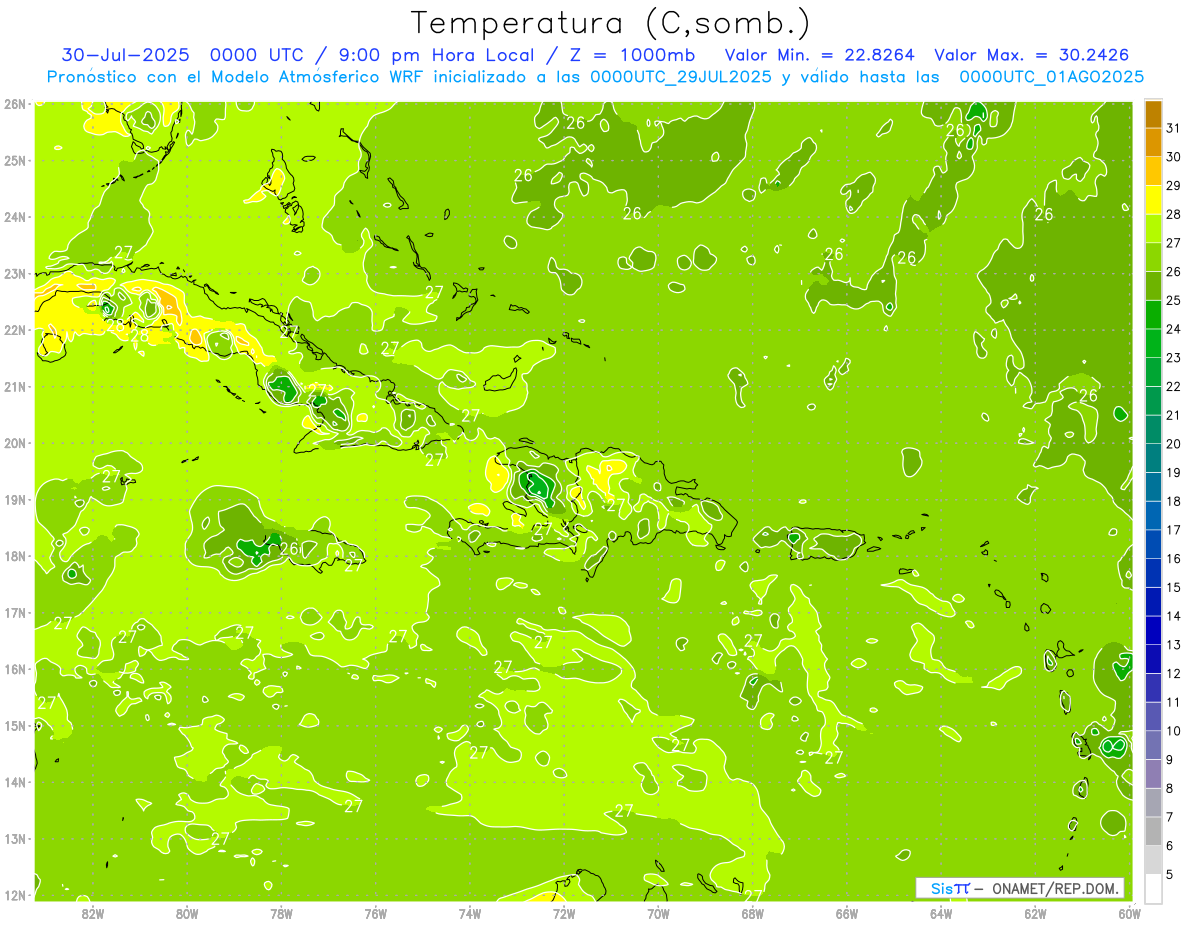Click the color scale label "24"
Viewport: 1200px width, 927px height.
pos(1174,329)
